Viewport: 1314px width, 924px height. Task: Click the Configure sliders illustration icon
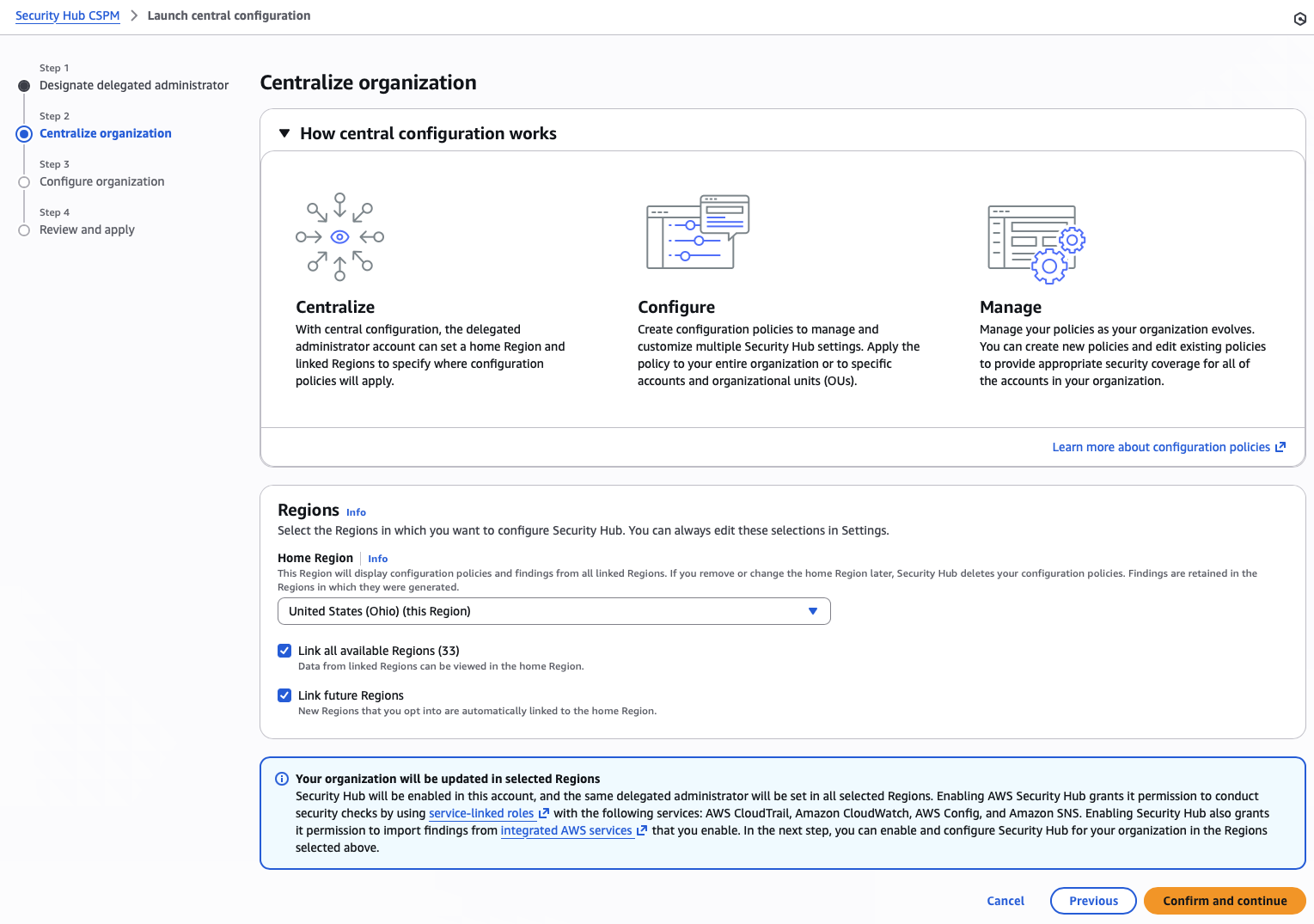click(x=697, y=232)
